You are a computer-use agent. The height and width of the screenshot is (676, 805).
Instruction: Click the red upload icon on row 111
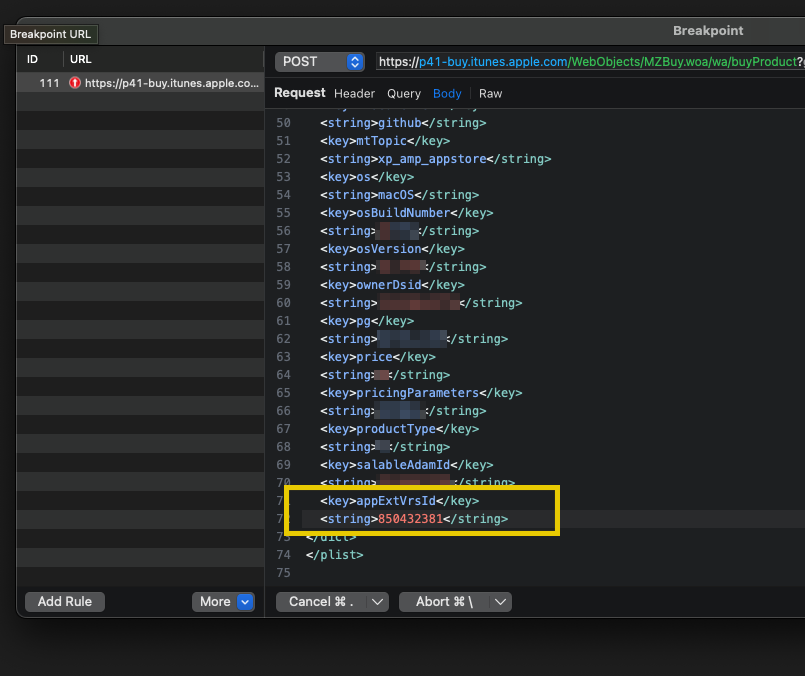pos(75,83)
